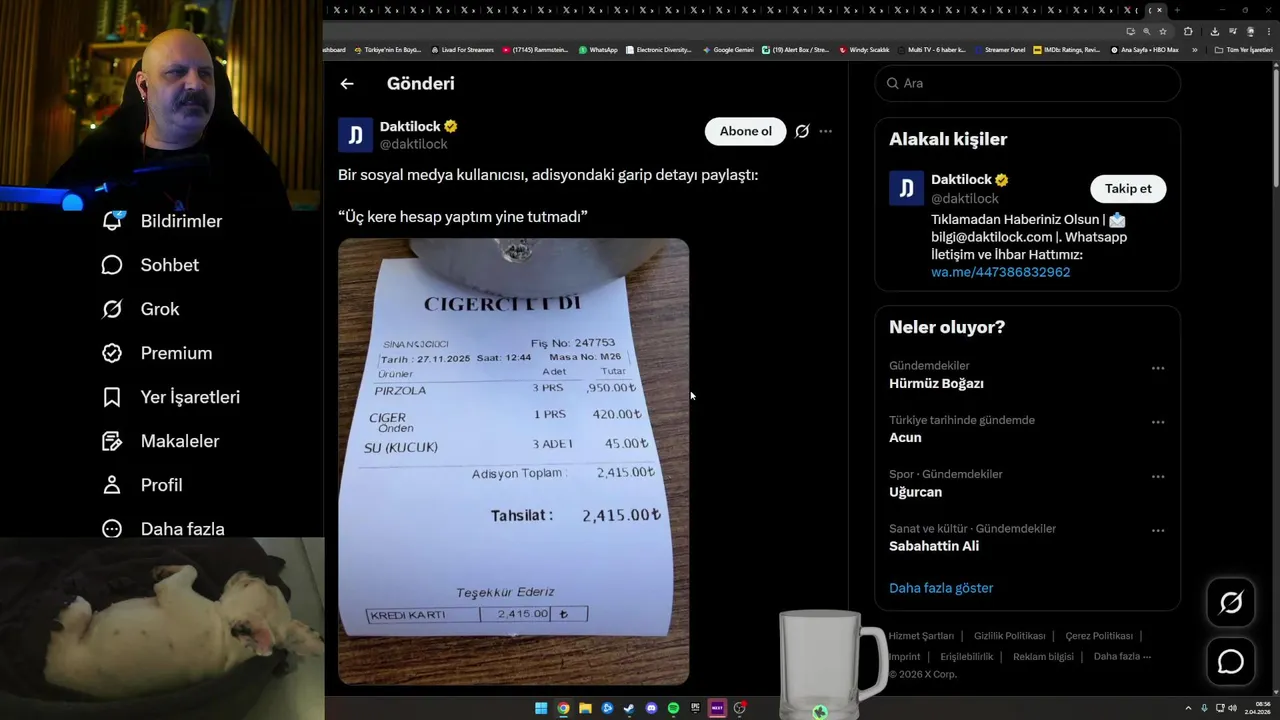Click the Abone ol button
The image size is (1280, 720).
pos(746,131)
